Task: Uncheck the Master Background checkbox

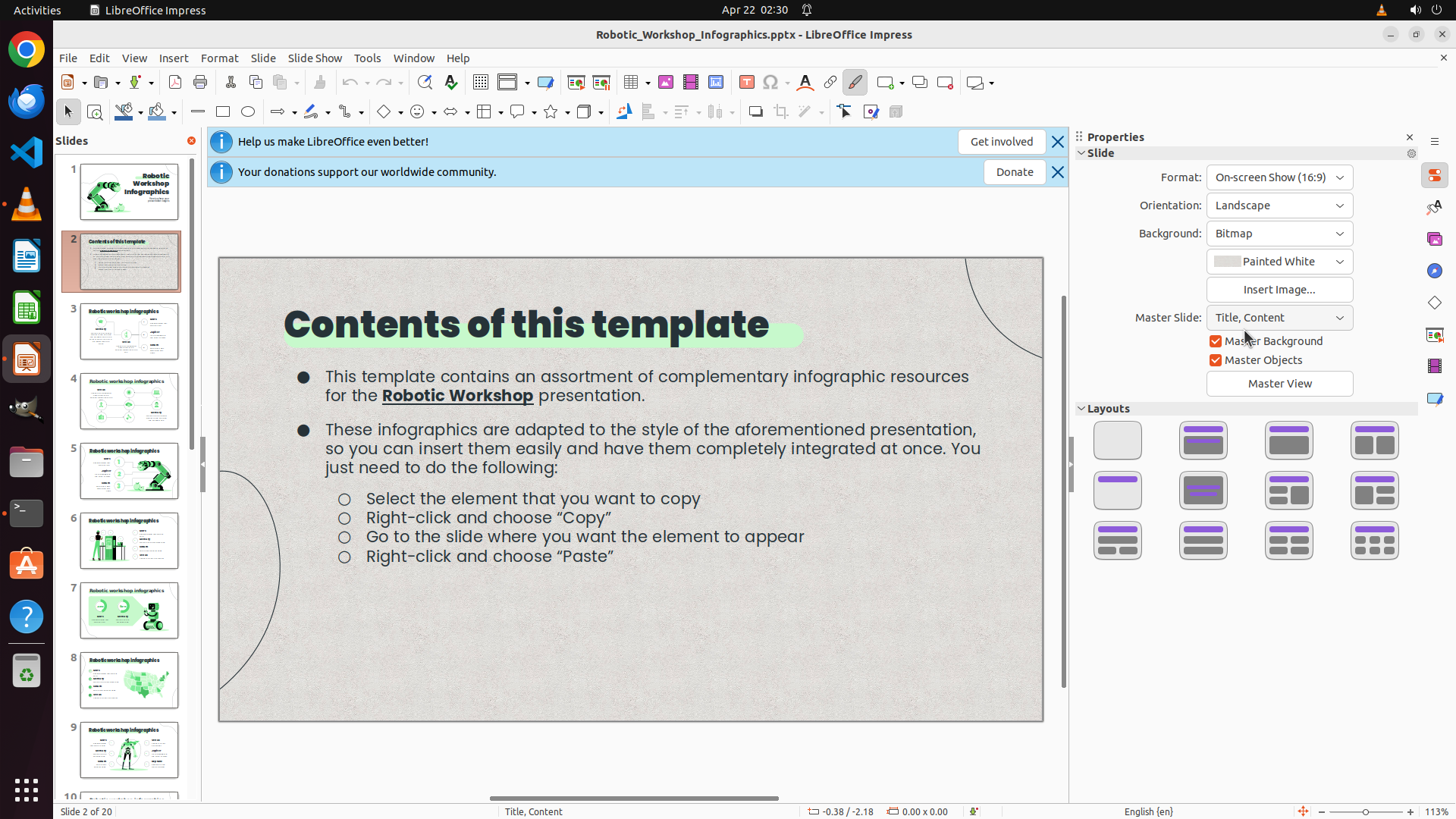Action: 1216,341
